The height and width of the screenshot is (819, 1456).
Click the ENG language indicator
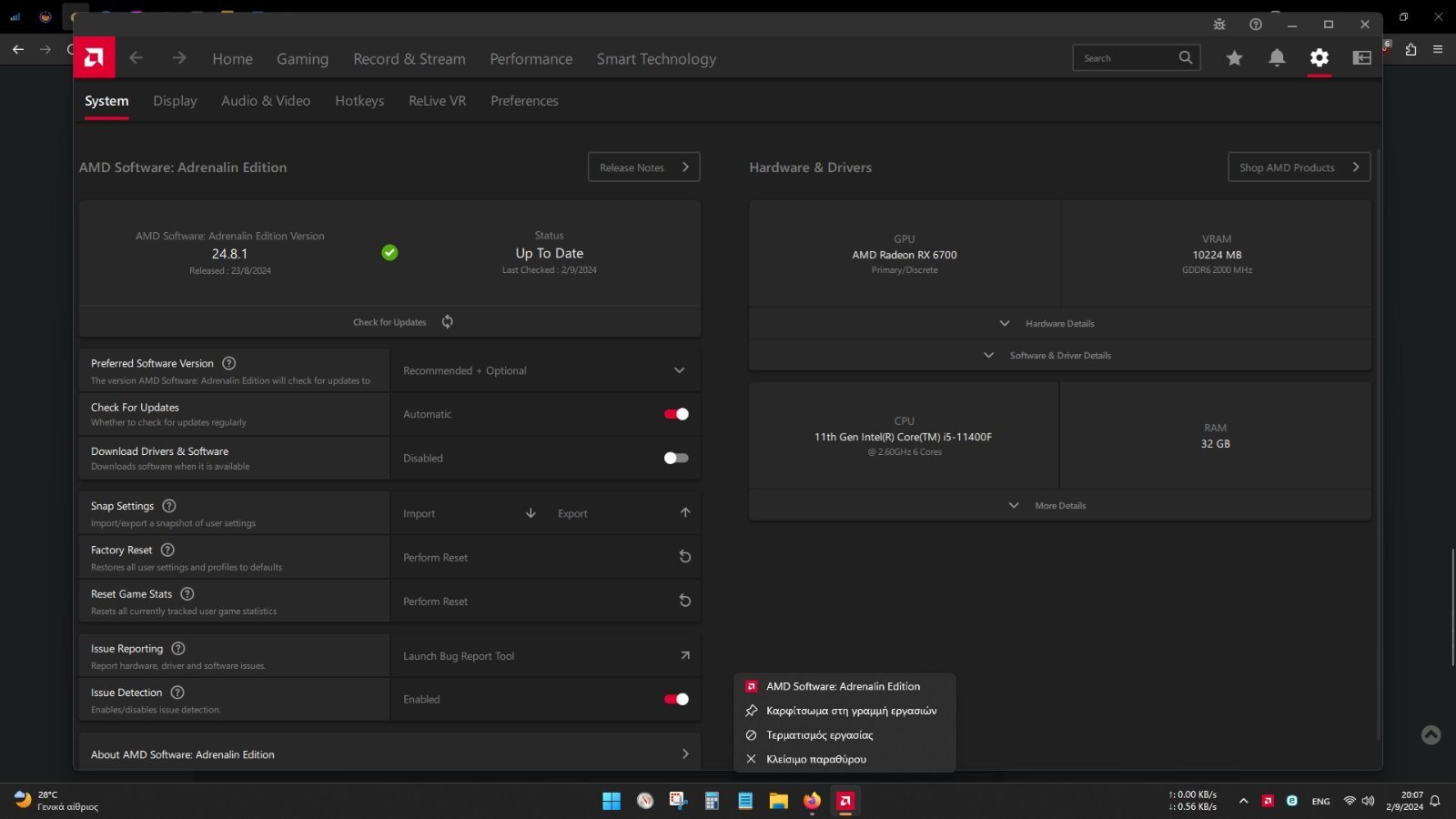click(x=1320, y=802)
